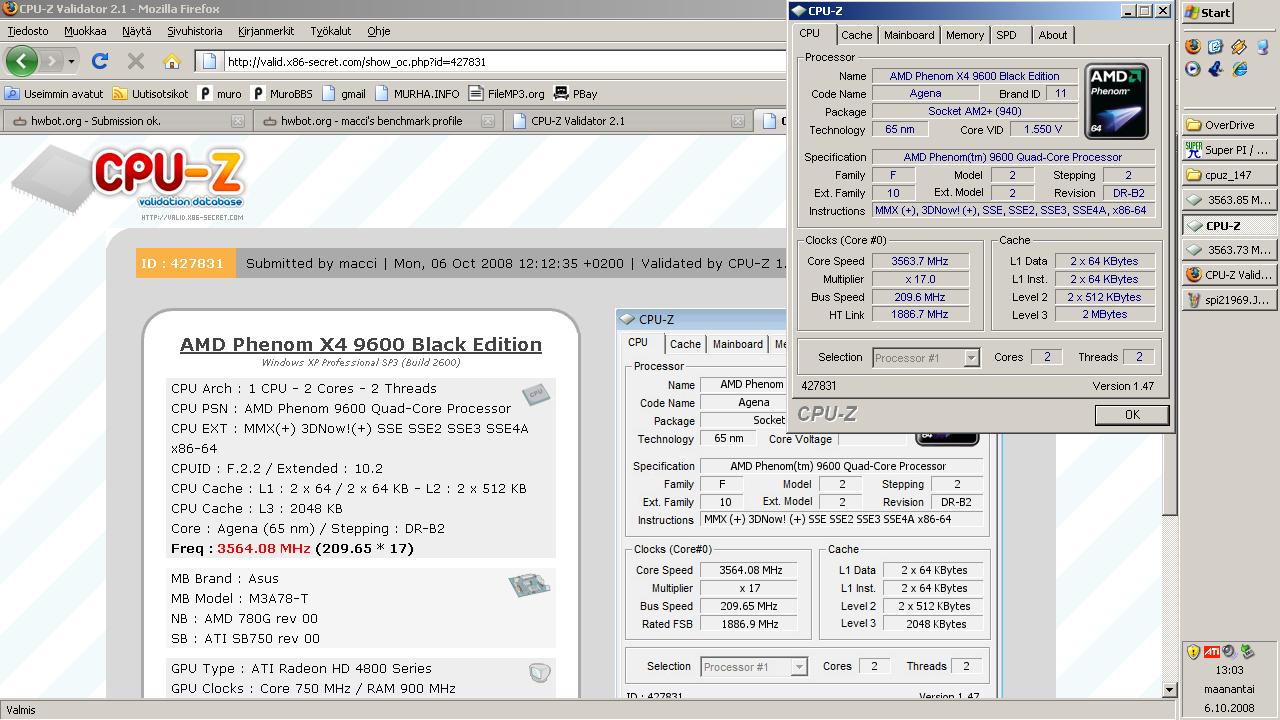Click the motherboard icon beside MB Brand
Screen dimensions: 1280x720
[x=528, y=585]
